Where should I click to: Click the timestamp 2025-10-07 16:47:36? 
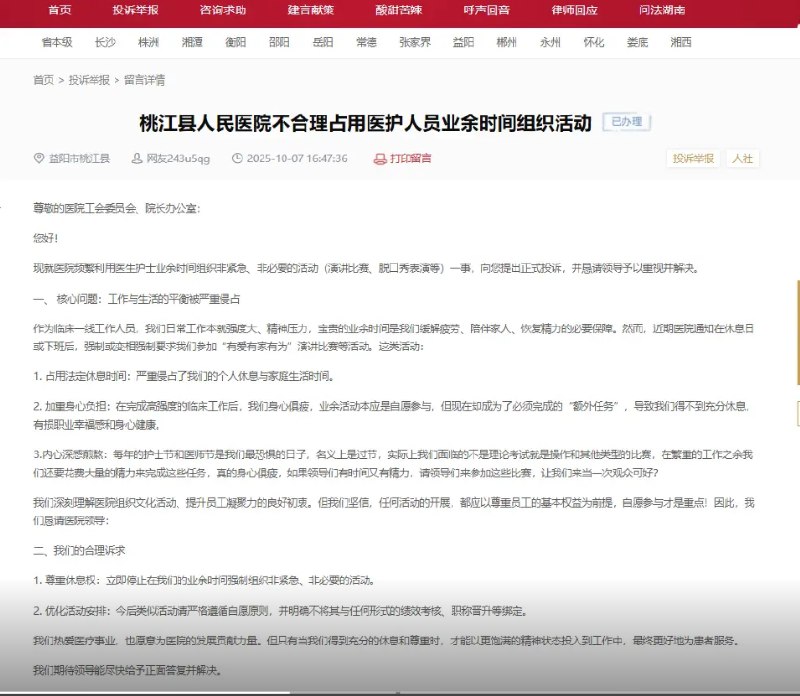tap(297, 158)
